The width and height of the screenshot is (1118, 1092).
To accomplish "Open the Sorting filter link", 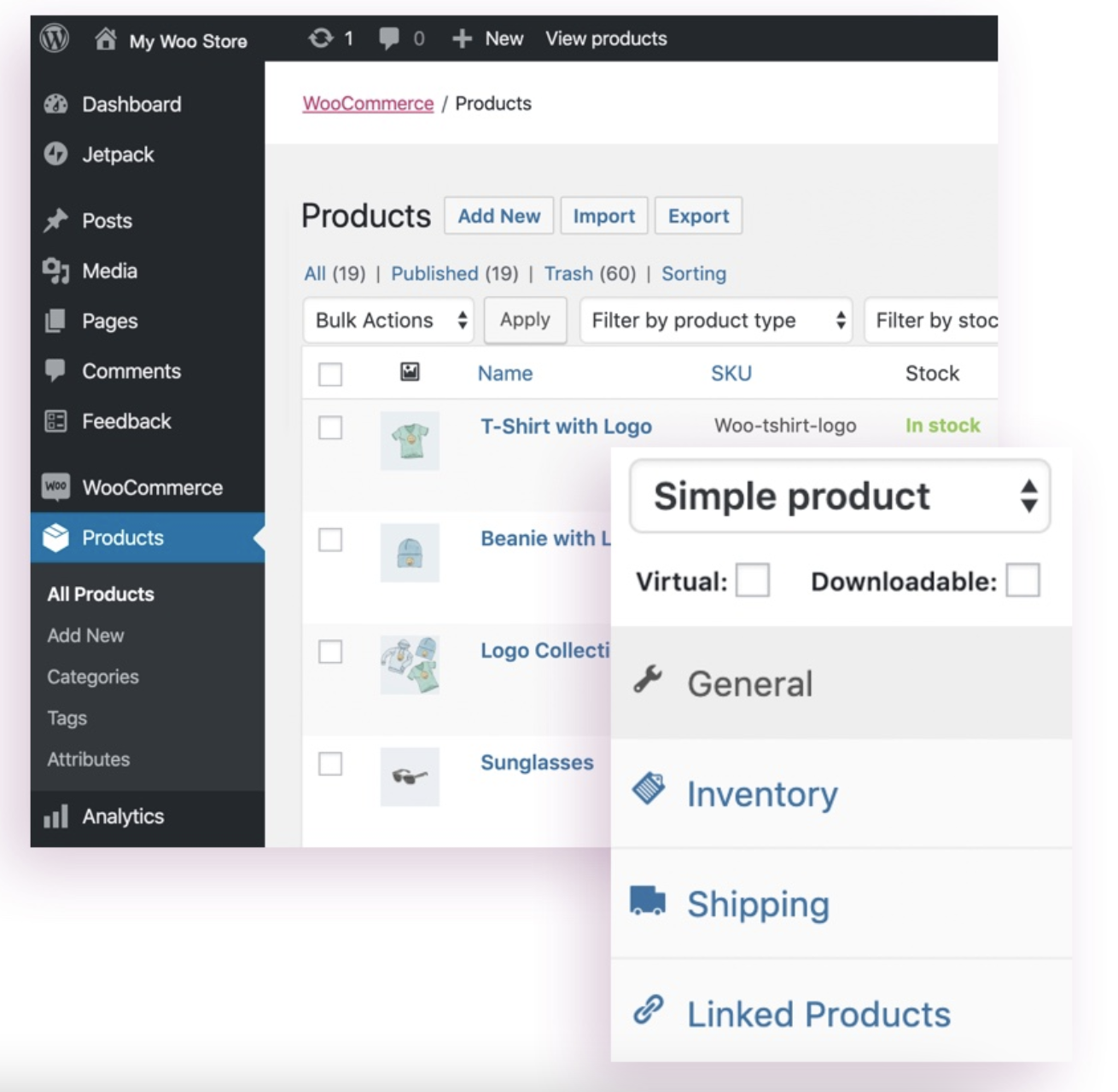I will [694, 273].
